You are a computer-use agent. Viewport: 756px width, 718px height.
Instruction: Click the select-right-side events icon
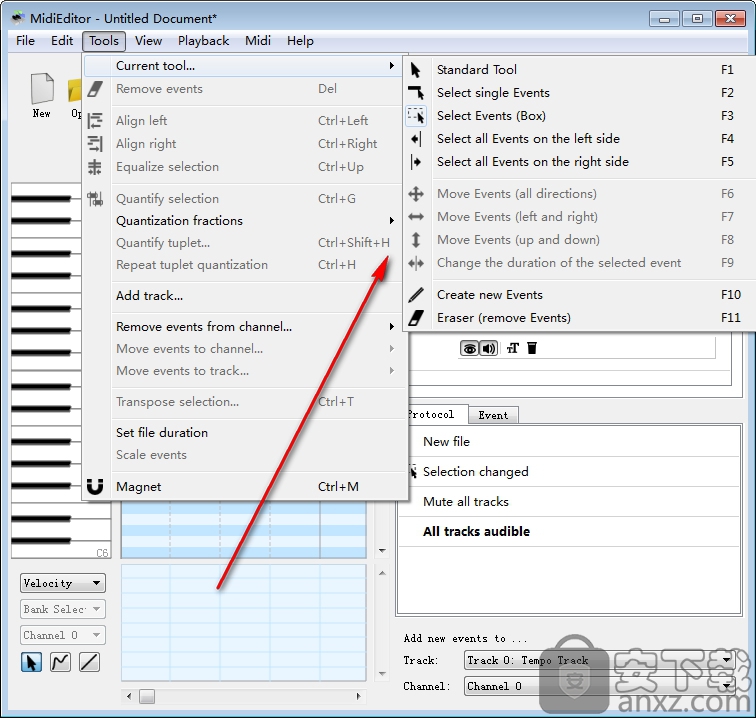point(416,162)
